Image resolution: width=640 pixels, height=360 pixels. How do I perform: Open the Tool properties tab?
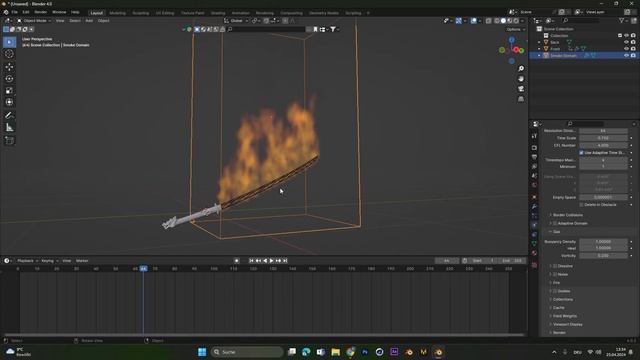534,136
